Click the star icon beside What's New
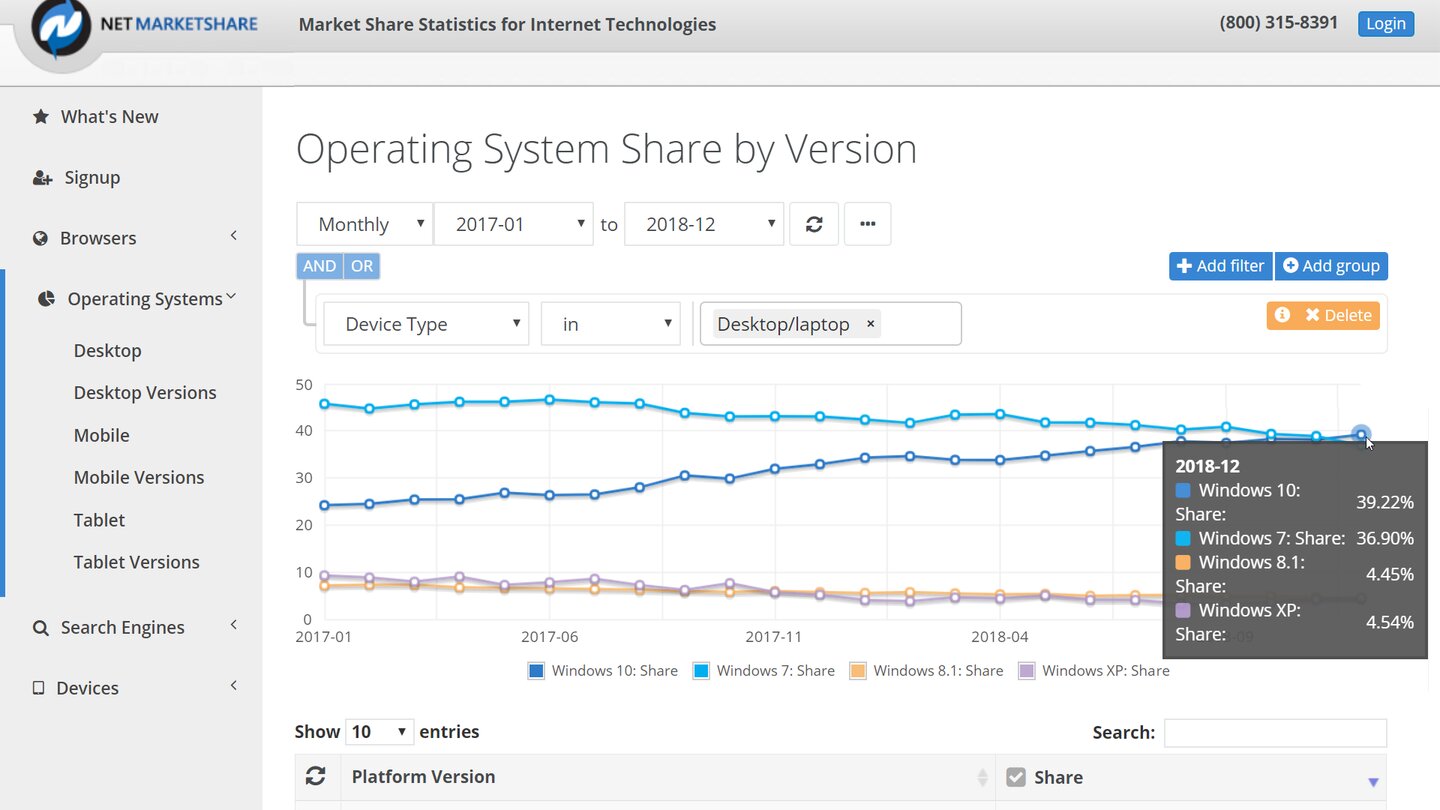1440x810 pixels. click(x=41, y=117)
